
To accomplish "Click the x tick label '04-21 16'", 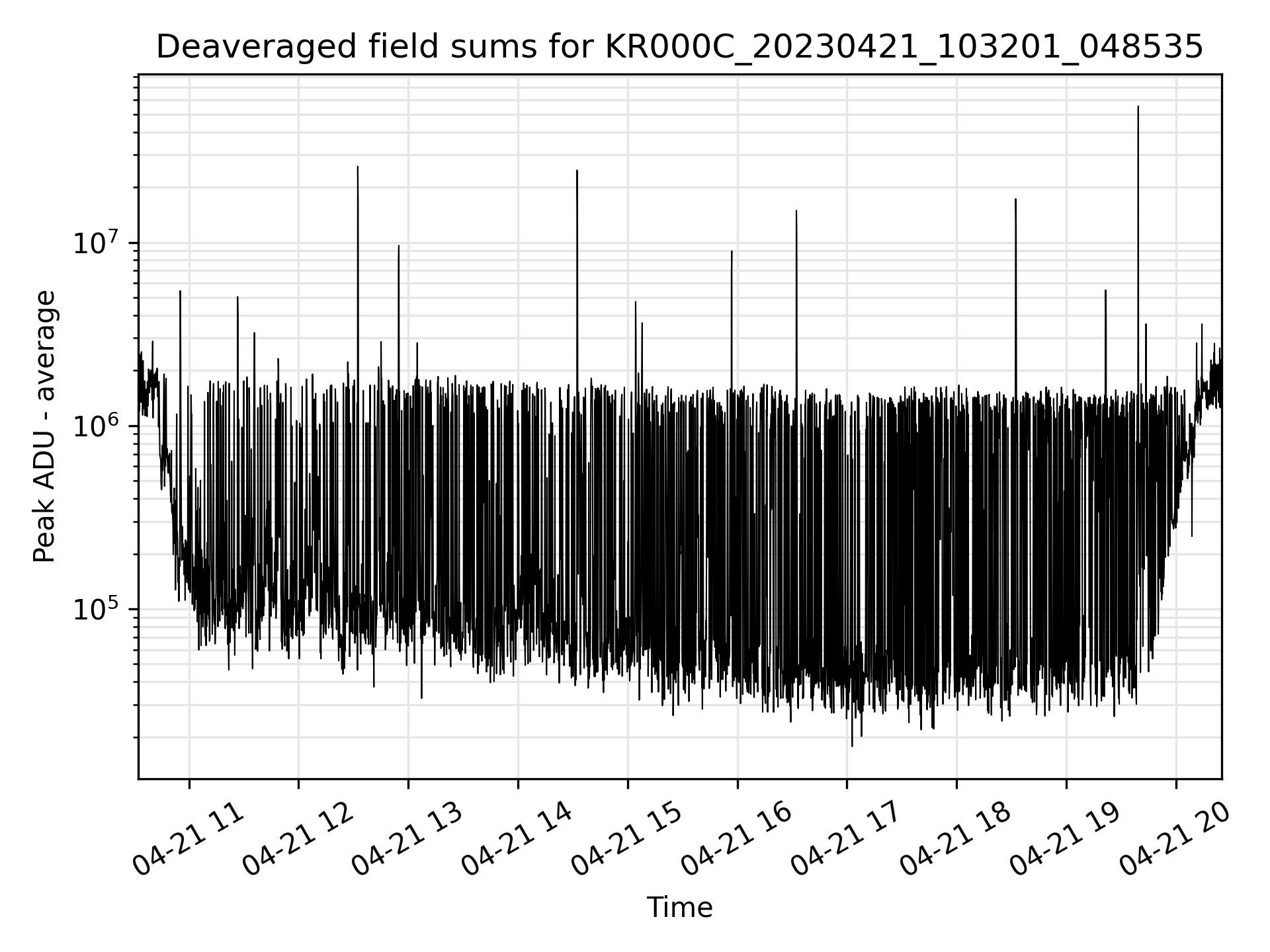I will (x=738, y=840).
